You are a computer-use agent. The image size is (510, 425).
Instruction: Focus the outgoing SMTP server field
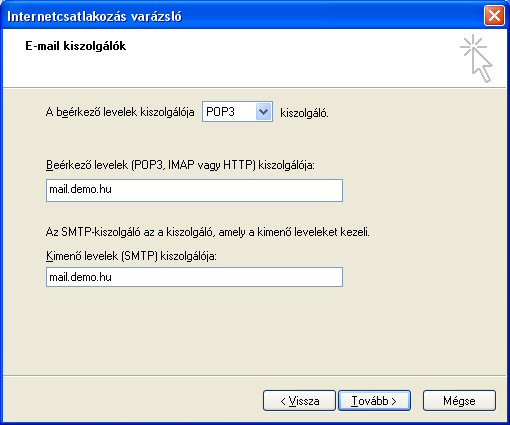click(x=194, y=277)
